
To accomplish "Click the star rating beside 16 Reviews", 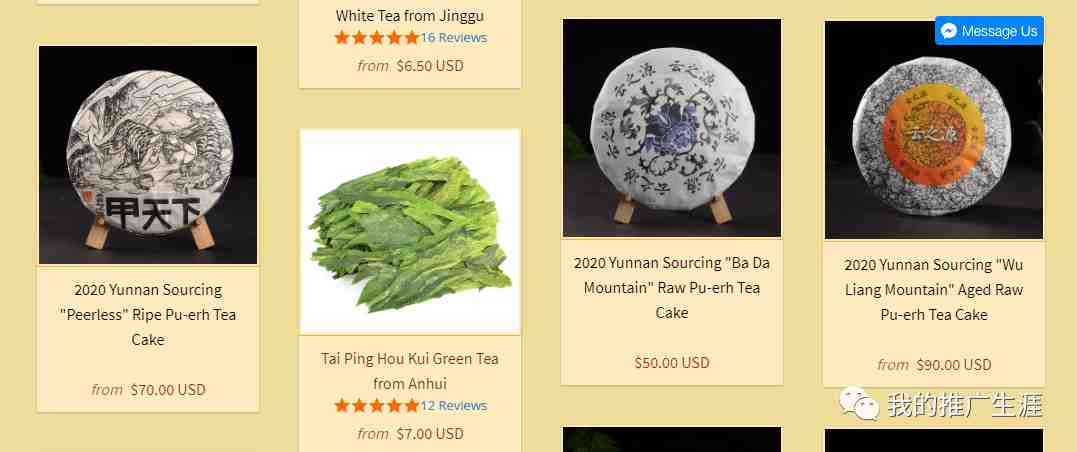I will pyautogui.click(x=376, y=38).
